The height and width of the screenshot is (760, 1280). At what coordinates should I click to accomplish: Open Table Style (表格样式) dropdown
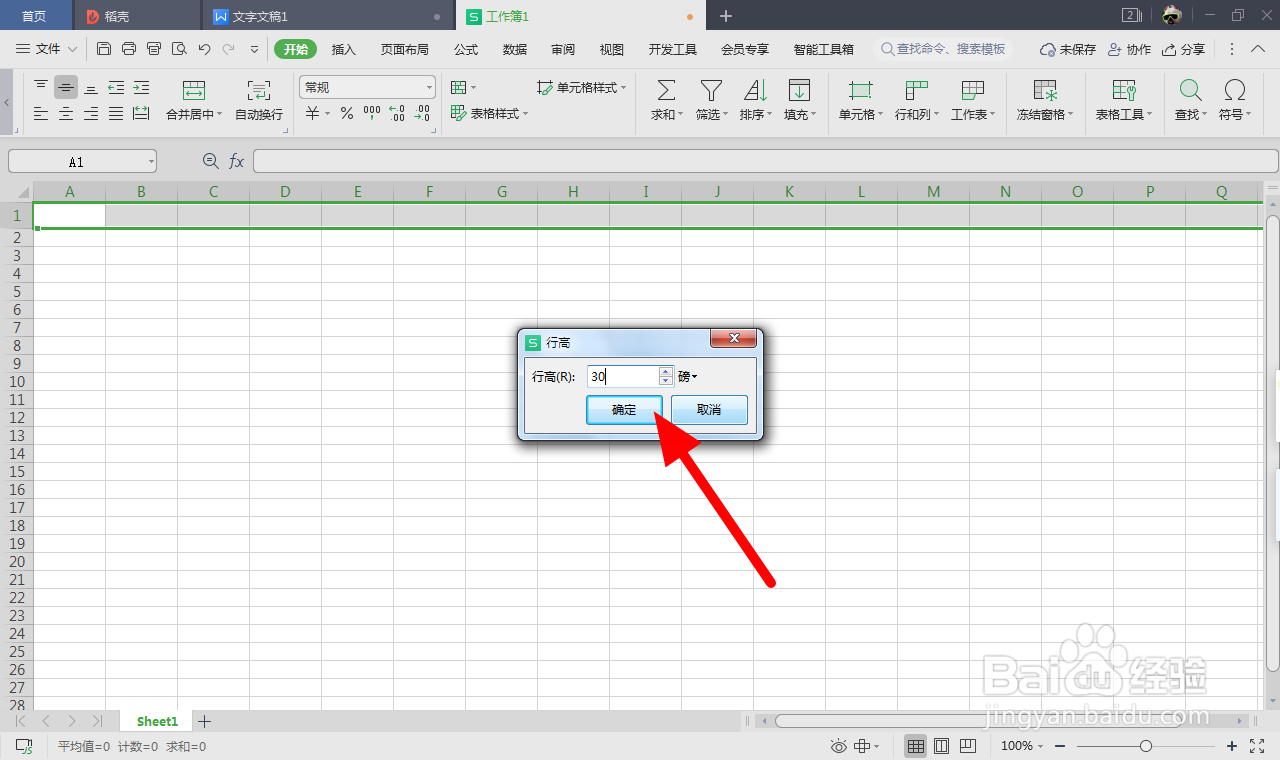point(491,114)
